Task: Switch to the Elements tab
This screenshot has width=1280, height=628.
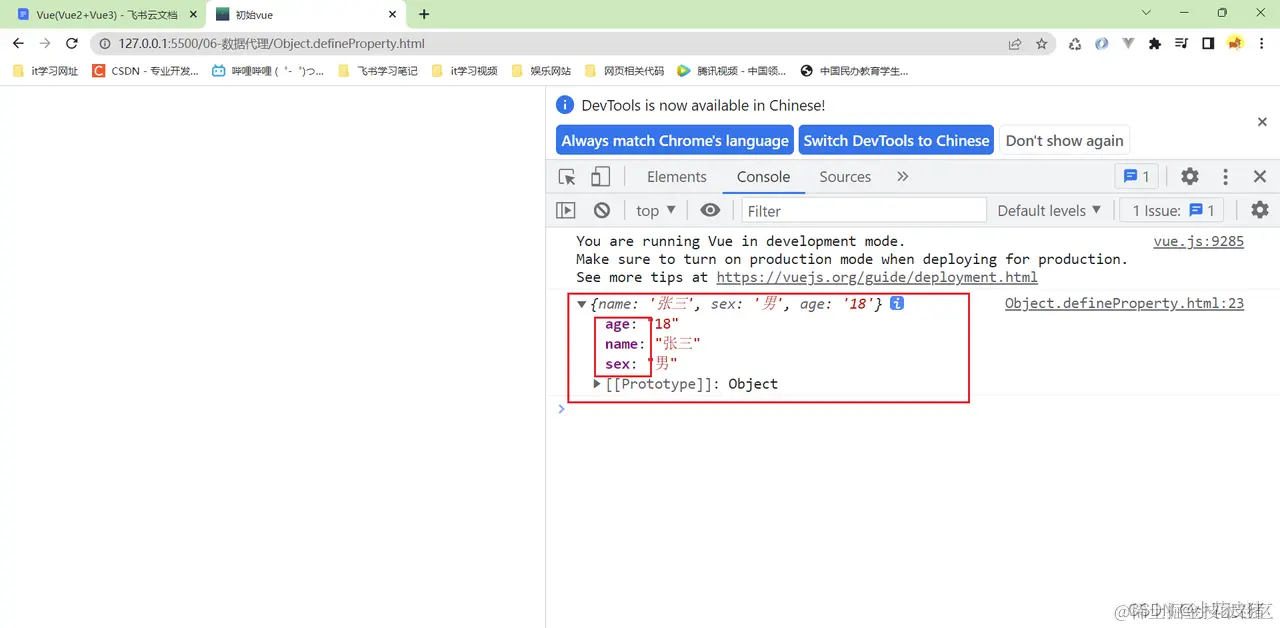Action: [x=677, y=177]
